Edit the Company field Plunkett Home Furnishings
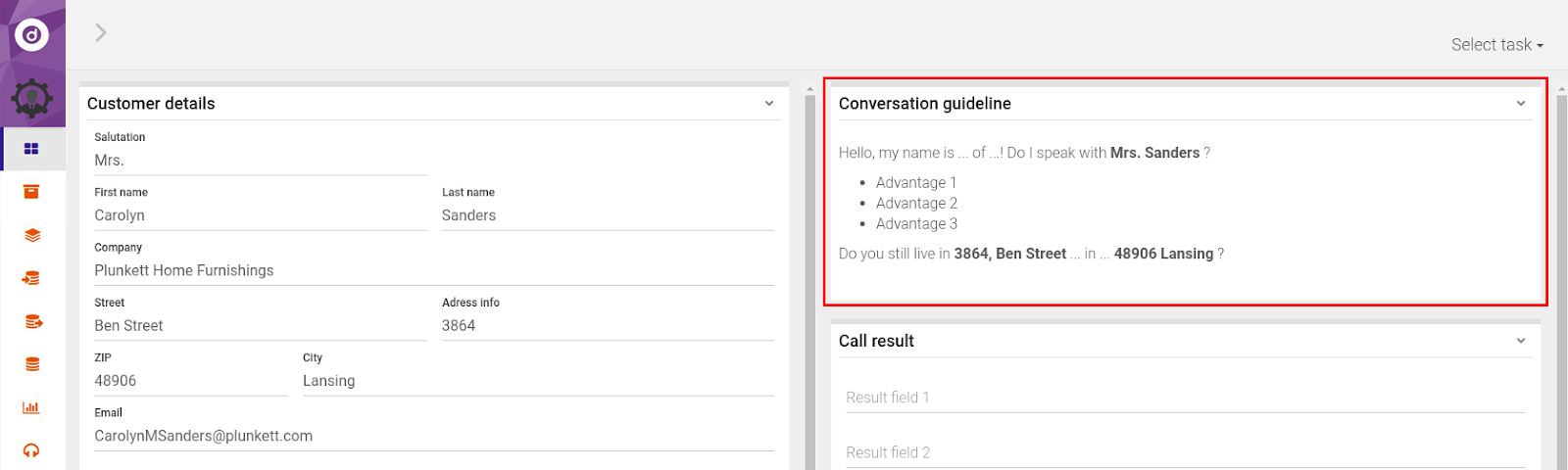 433,270
